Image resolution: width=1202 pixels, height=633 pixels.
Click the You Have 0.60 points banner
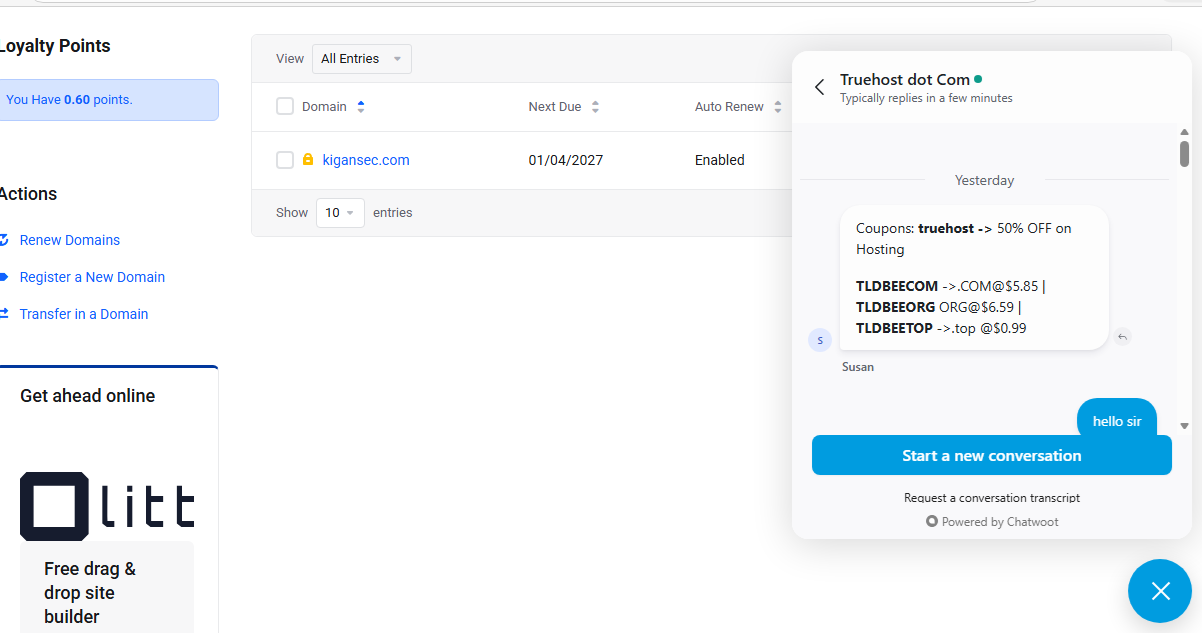(x=107, y=100)
